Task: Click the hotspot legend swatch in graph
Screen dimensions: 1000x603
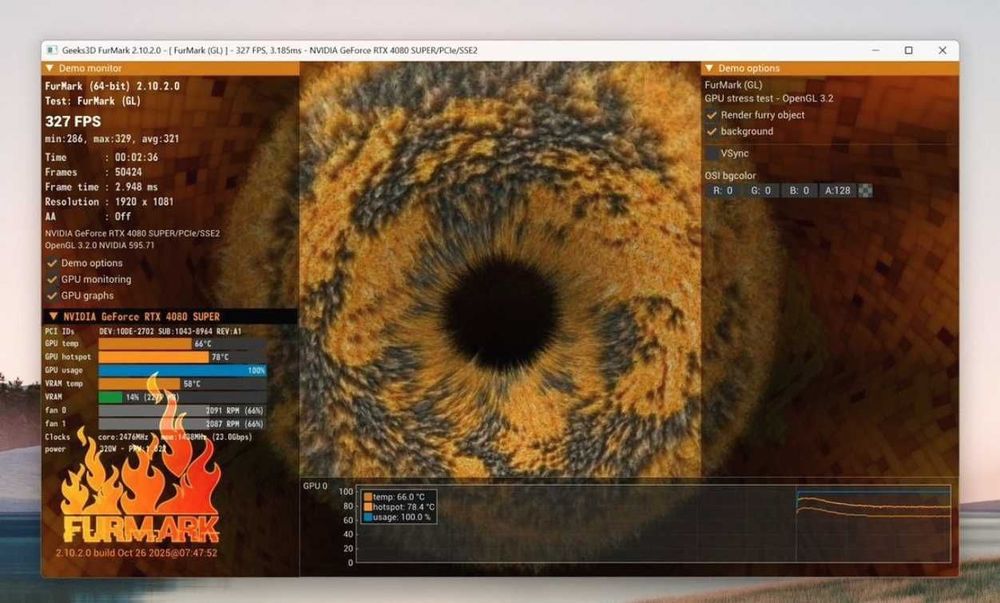Action: [367, 507]
